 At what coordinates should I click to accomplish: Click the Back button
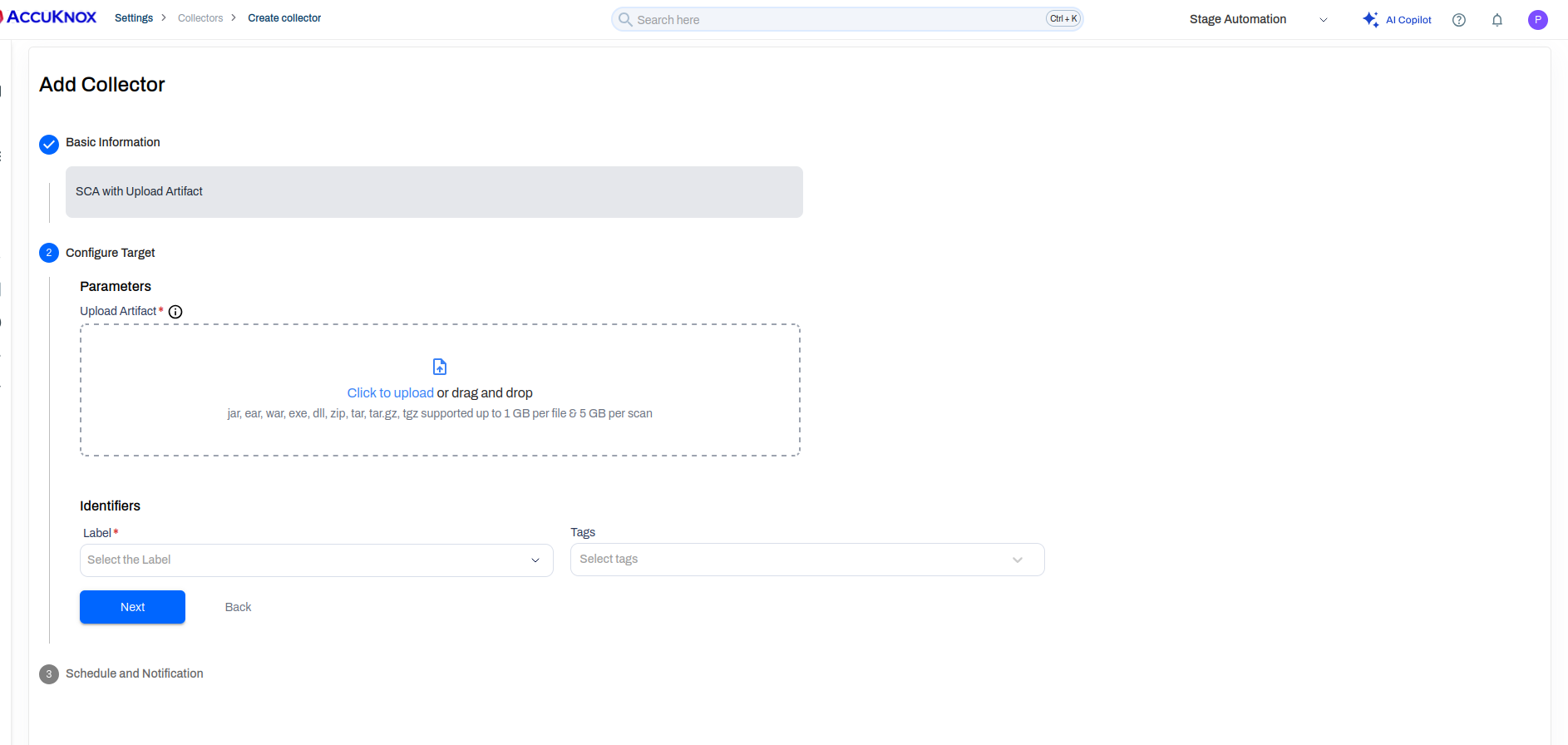click(x=238, y=607)
